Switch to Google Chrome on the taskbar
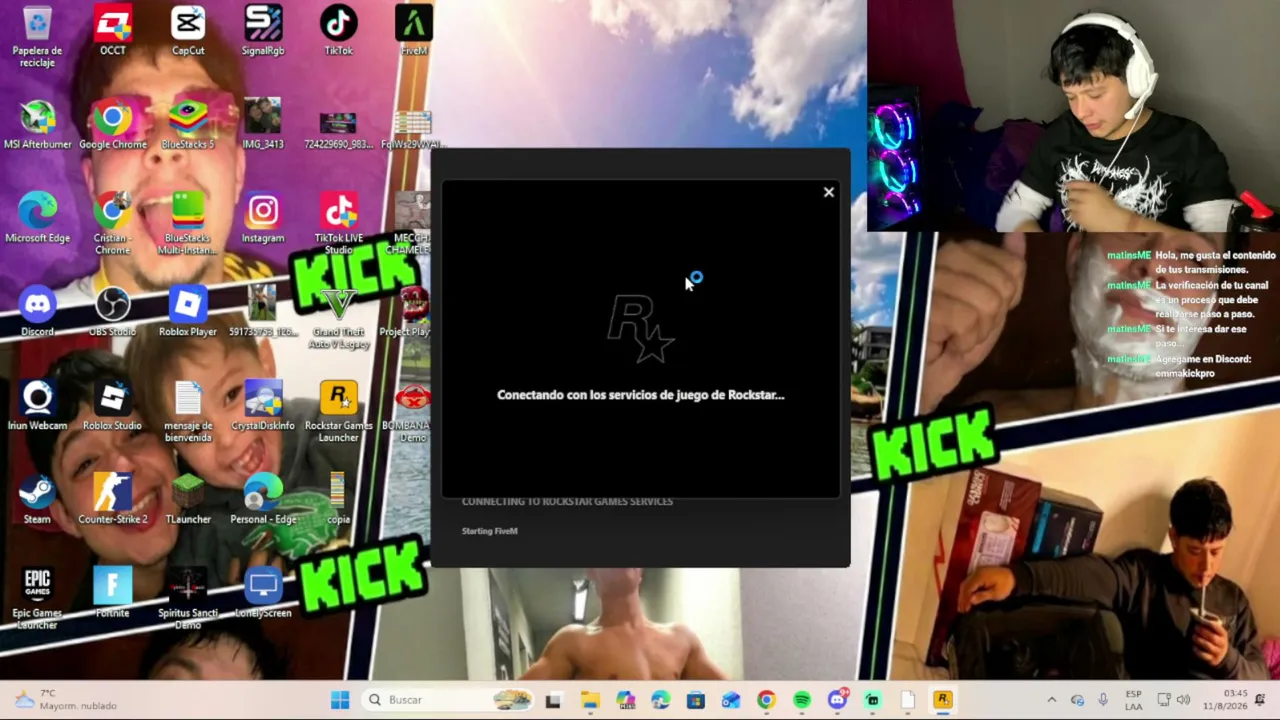The width and height of the screenshot is (1280, 720). coord(766,700)
